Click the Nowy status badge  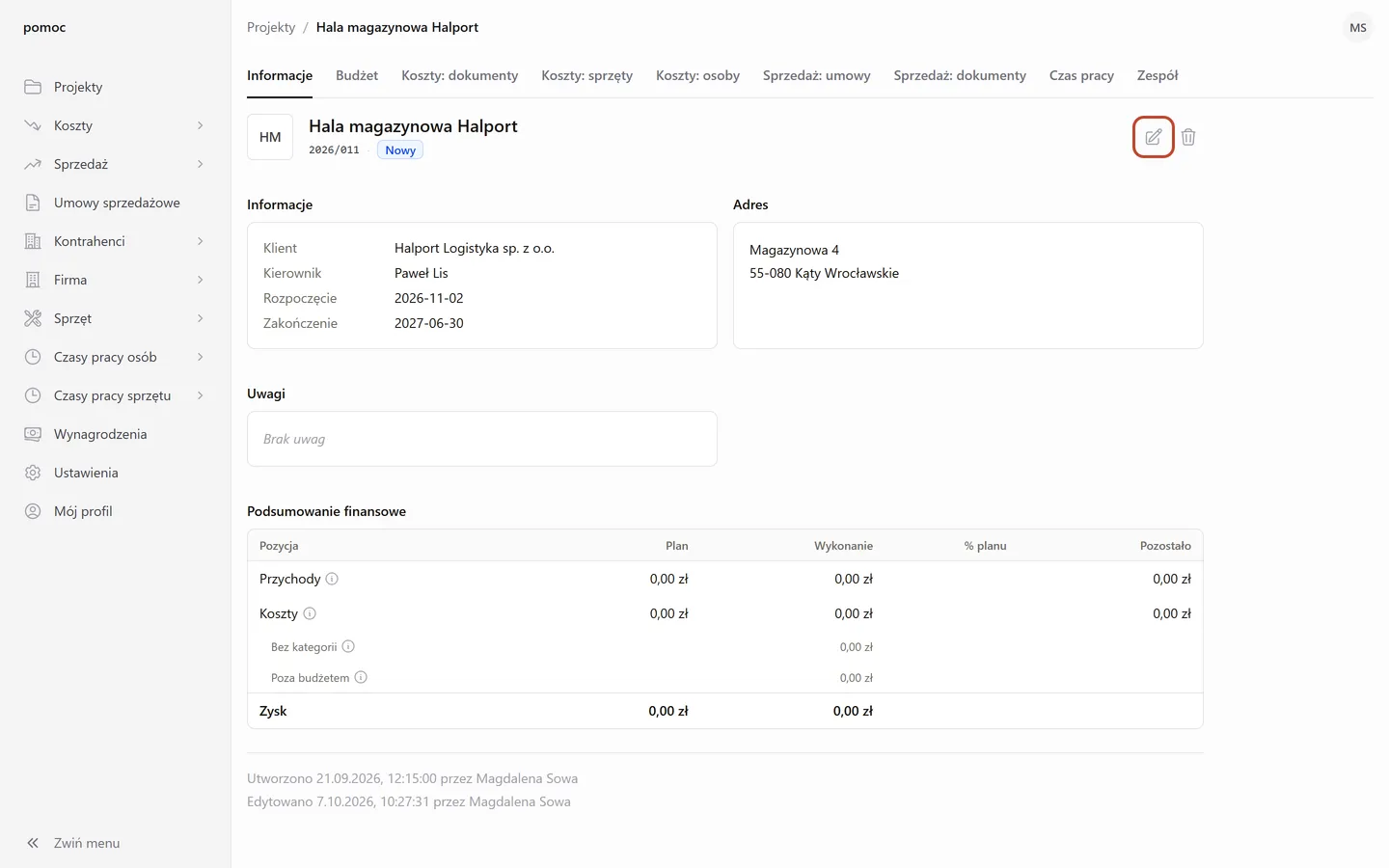(x=400, y=149)
